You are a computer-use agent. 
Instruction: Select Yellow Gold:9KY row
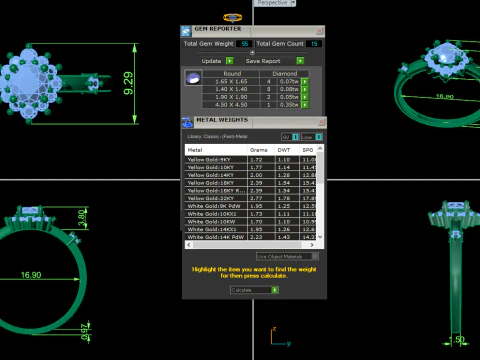point(251,160)
